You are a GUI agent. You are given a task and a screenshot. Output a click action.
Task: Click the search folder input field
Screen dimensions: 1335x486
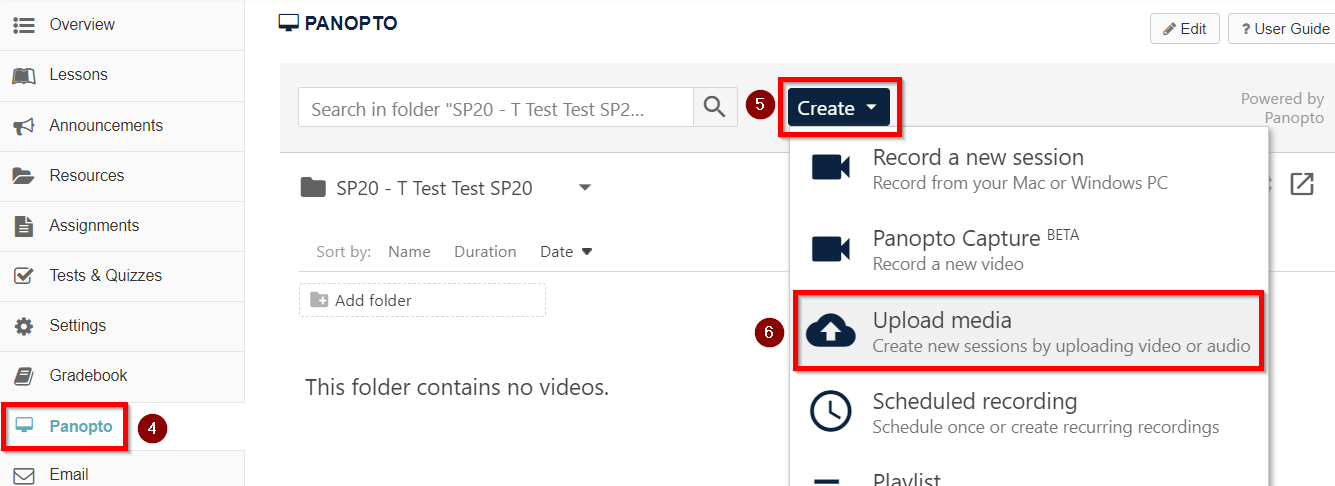coord(496,108)
